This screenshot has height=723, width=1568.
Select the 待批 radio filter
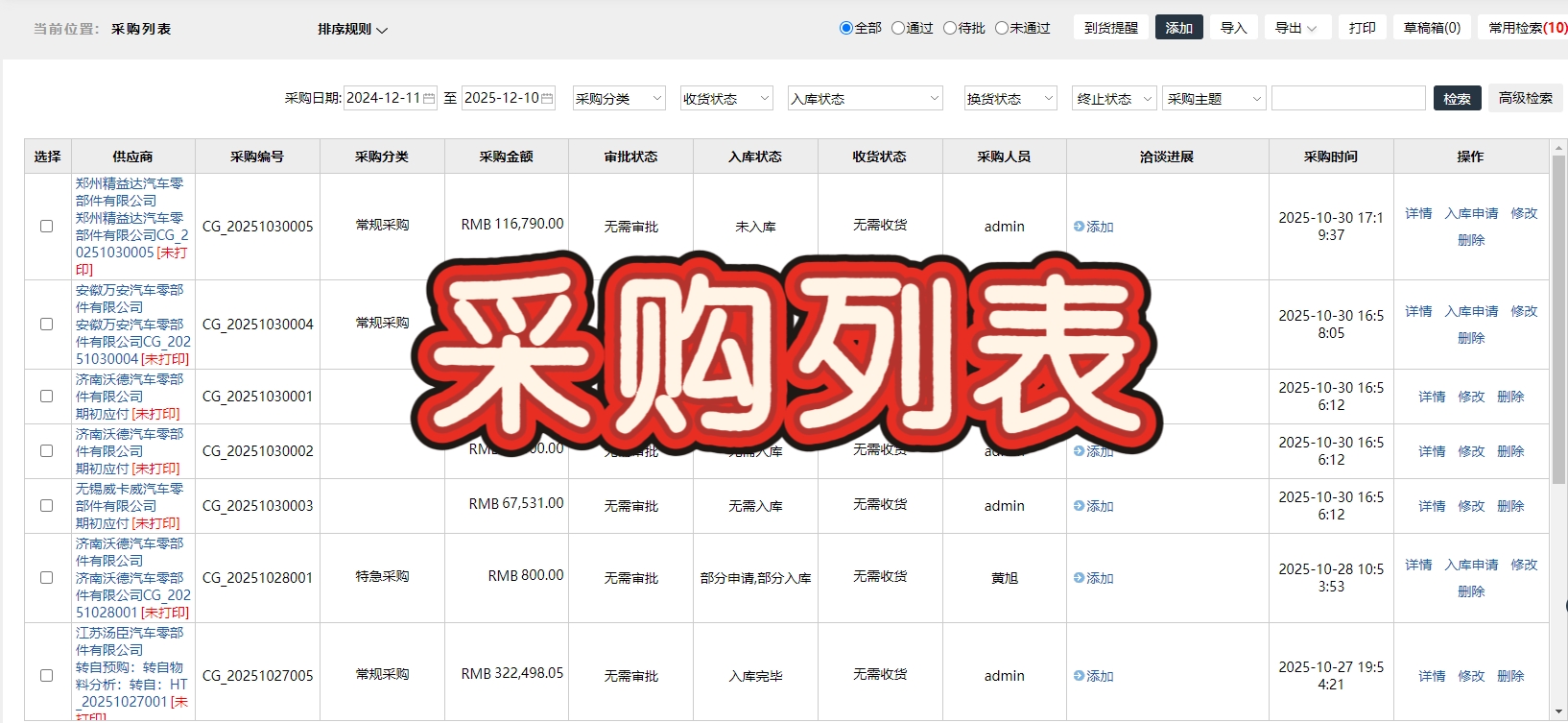(x=950, y=28)
